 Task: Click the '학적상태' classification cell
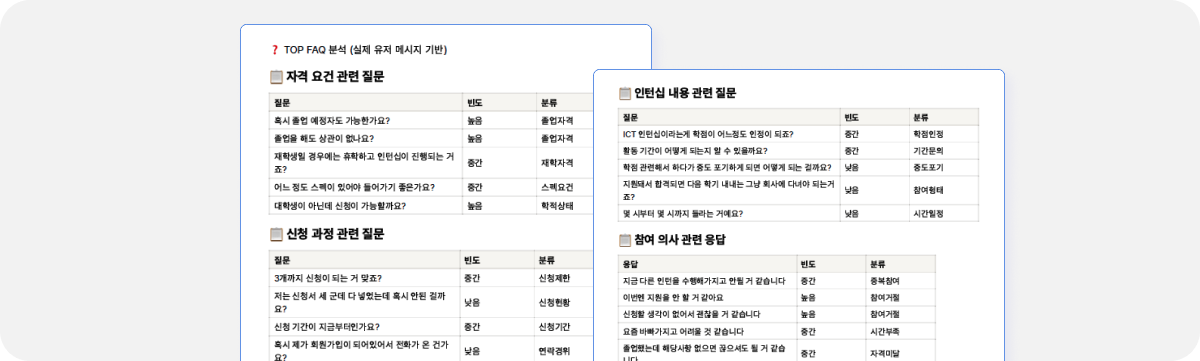click(x=556, y=206)
